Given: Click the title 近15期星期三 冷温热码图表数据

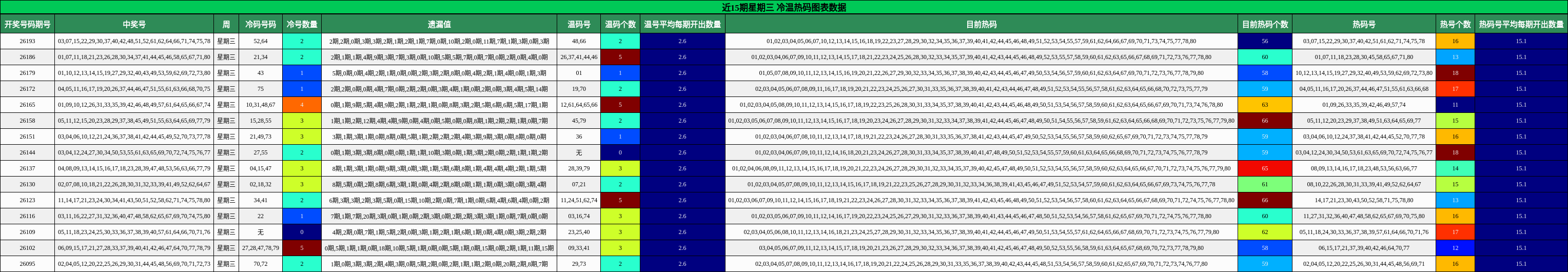Looking at the screenshot, I should pyautogui.click(x=784, y=7).
